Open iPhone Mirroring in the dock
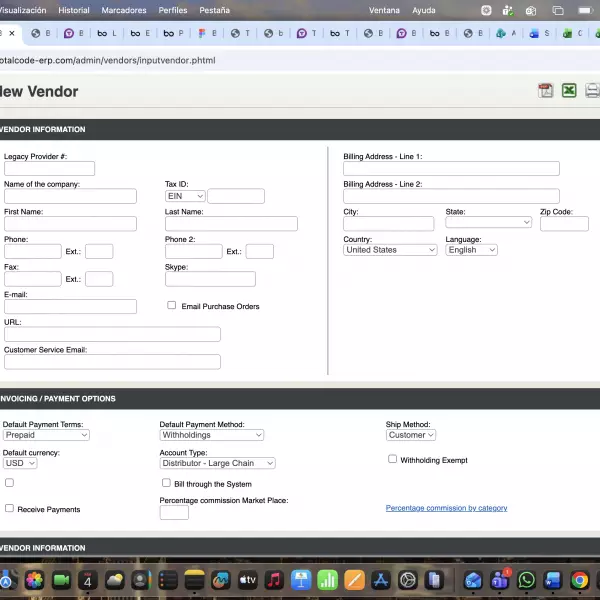 pyautogui.click(x=434, y=580)
